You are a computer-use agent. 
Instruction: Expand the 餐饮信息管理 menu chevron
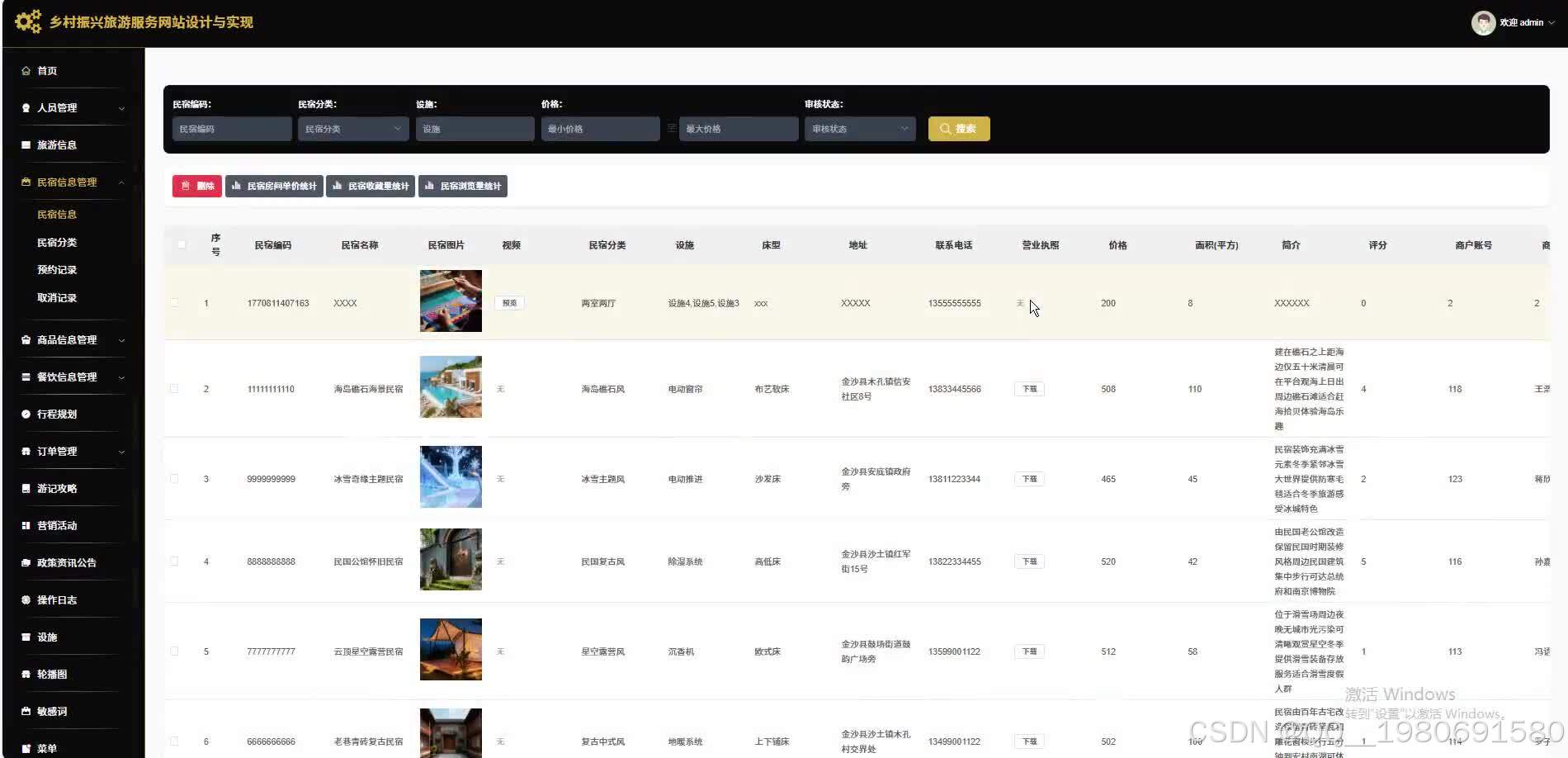(121, 377)
